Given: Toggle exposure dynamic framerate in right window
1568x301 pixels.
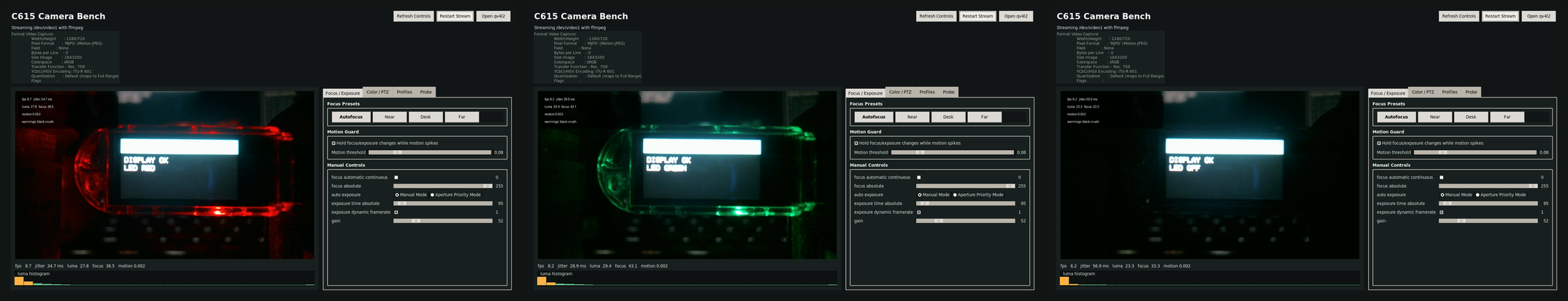Looking at the screenshot, I should pos(1442,212).
